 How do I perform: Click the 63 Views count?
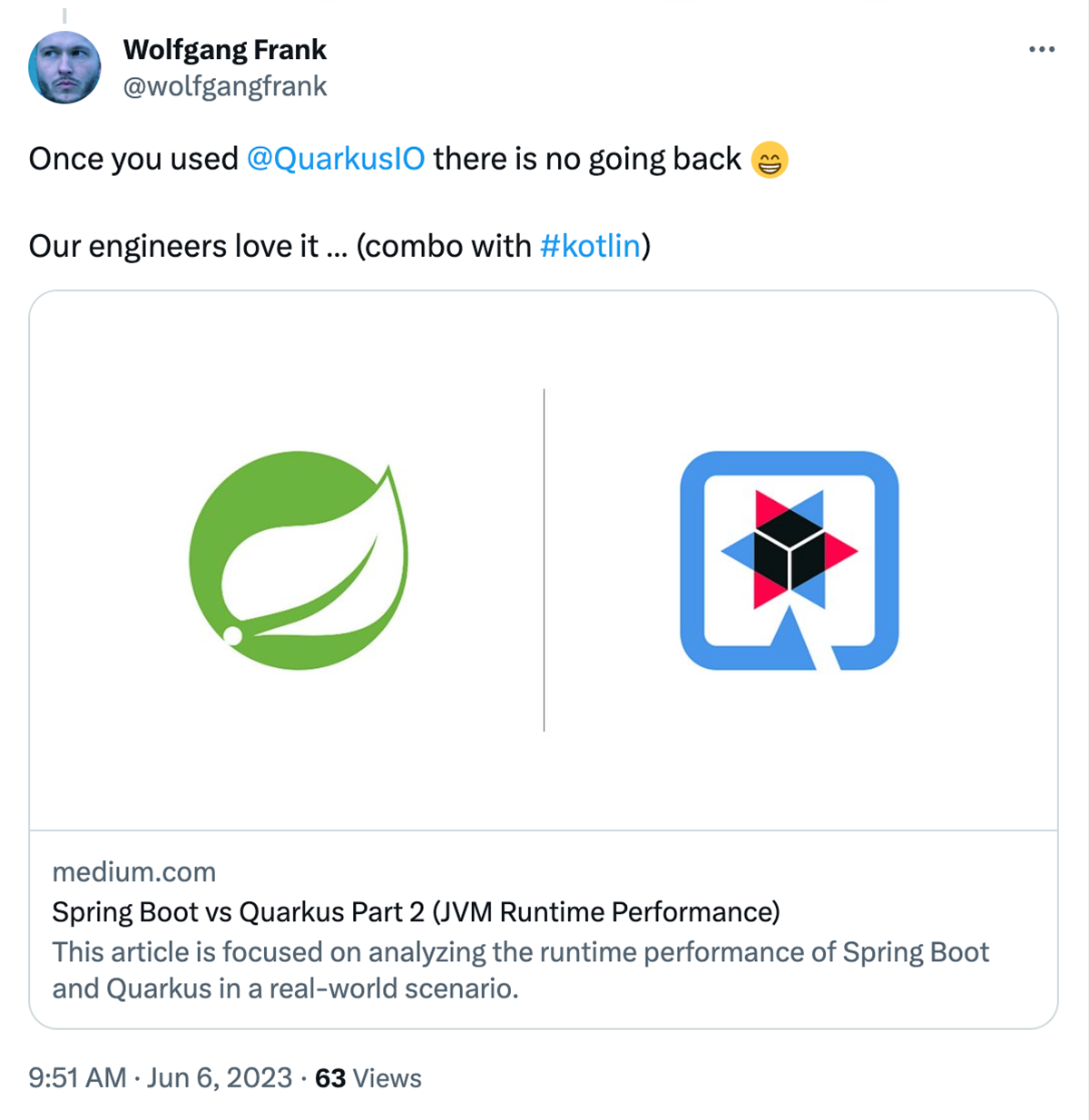pyautogui.click(x=368, y=1077)
